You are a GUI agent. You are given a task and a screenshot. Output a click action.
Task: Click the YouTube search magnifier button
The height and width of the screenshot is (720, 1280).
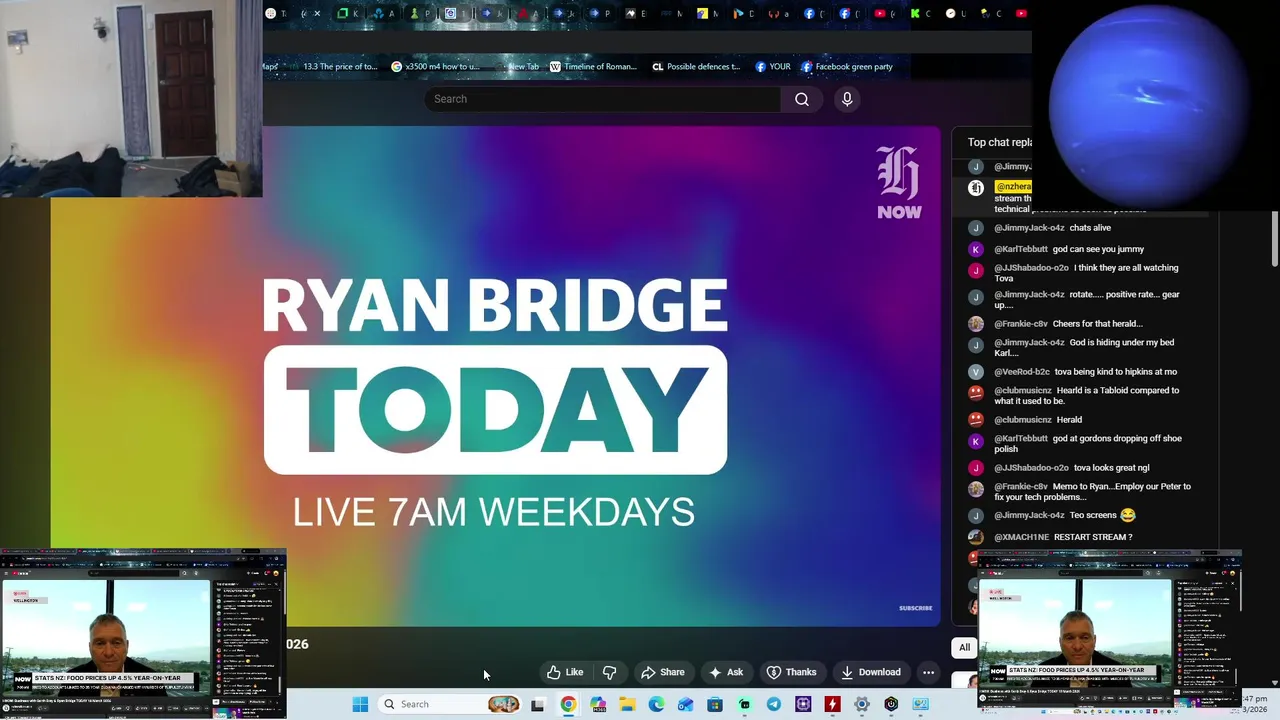pos(802,99)
